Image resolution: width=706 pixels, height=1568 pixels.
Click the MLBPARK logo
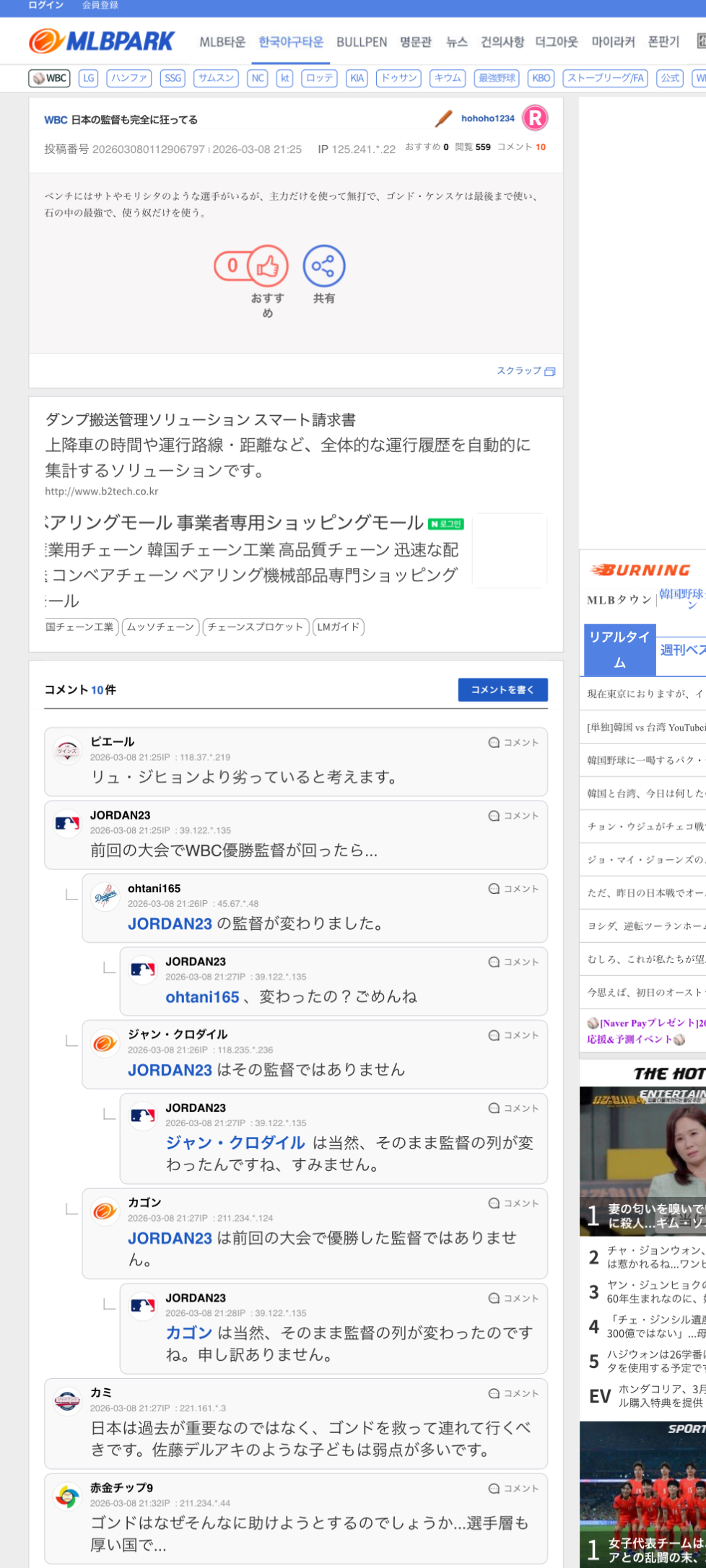point(102,41)
